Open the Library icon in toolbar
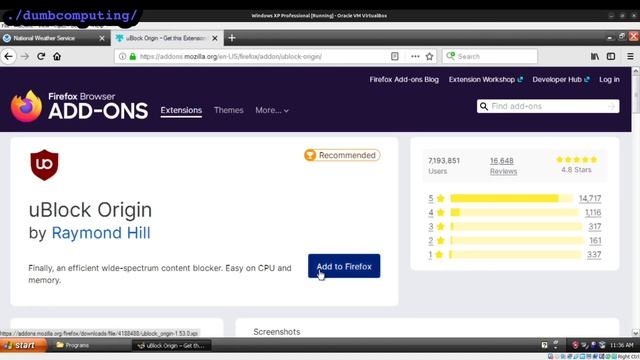 tap(595, 56)
